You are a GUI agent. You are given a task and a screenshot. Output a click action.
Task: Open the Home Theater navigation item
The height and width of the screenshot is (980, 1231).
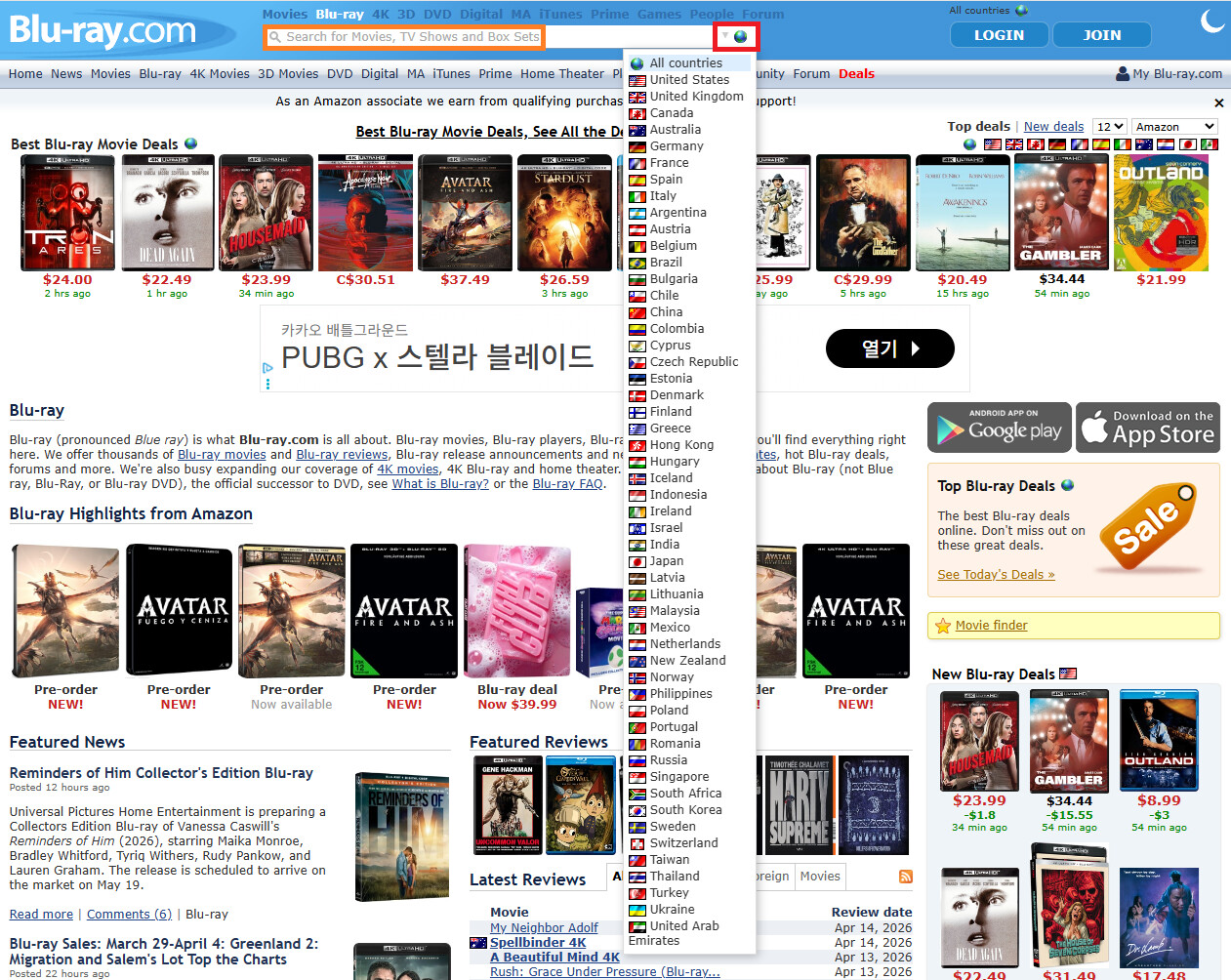pos(562,73)
